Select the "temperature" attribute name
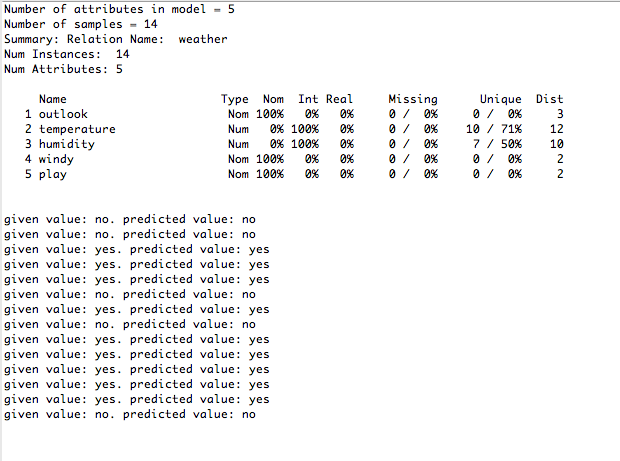 [77, 129]
